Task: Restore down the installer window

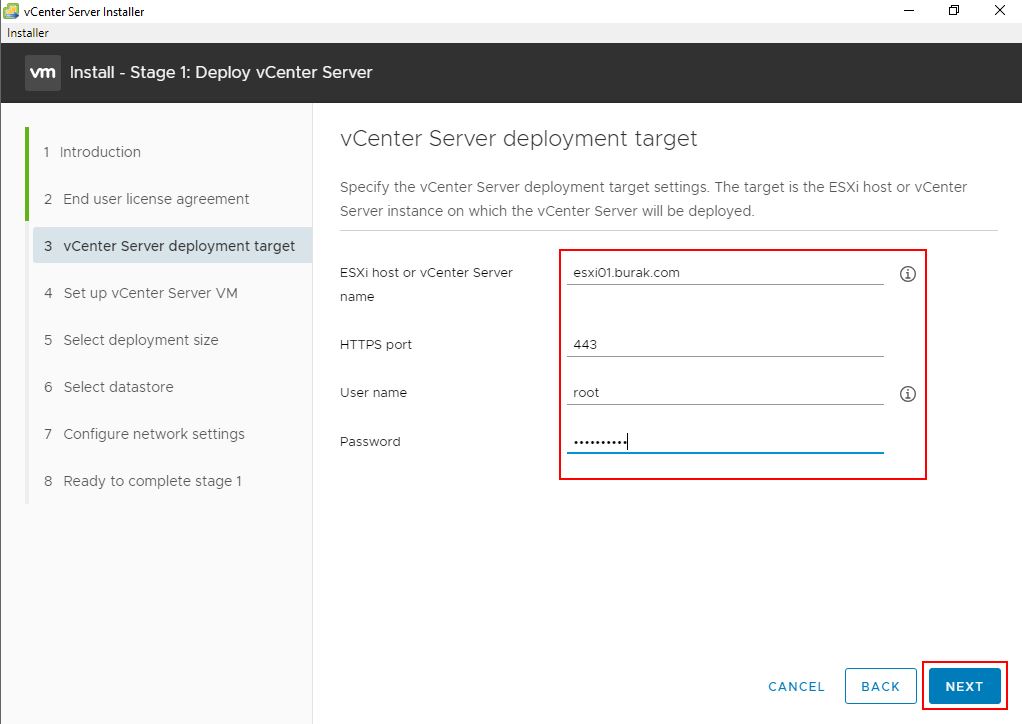Action: 954,10
